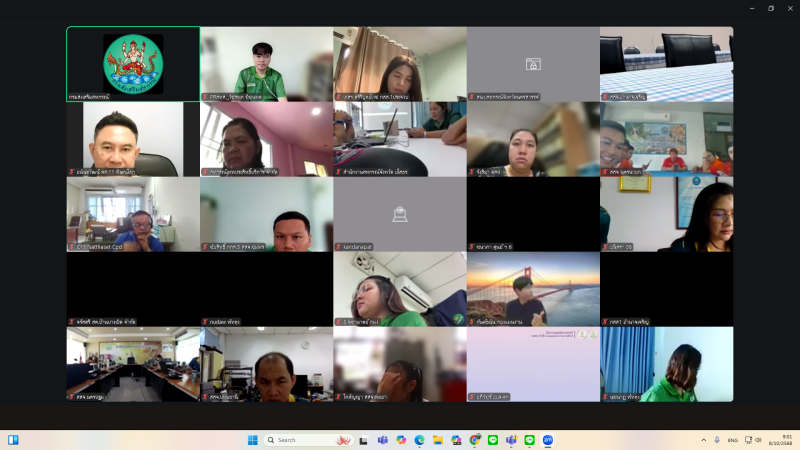This screenshot has height=450, width=800.
Task: Open the Windows Start menu
Action: pos(252,440)
